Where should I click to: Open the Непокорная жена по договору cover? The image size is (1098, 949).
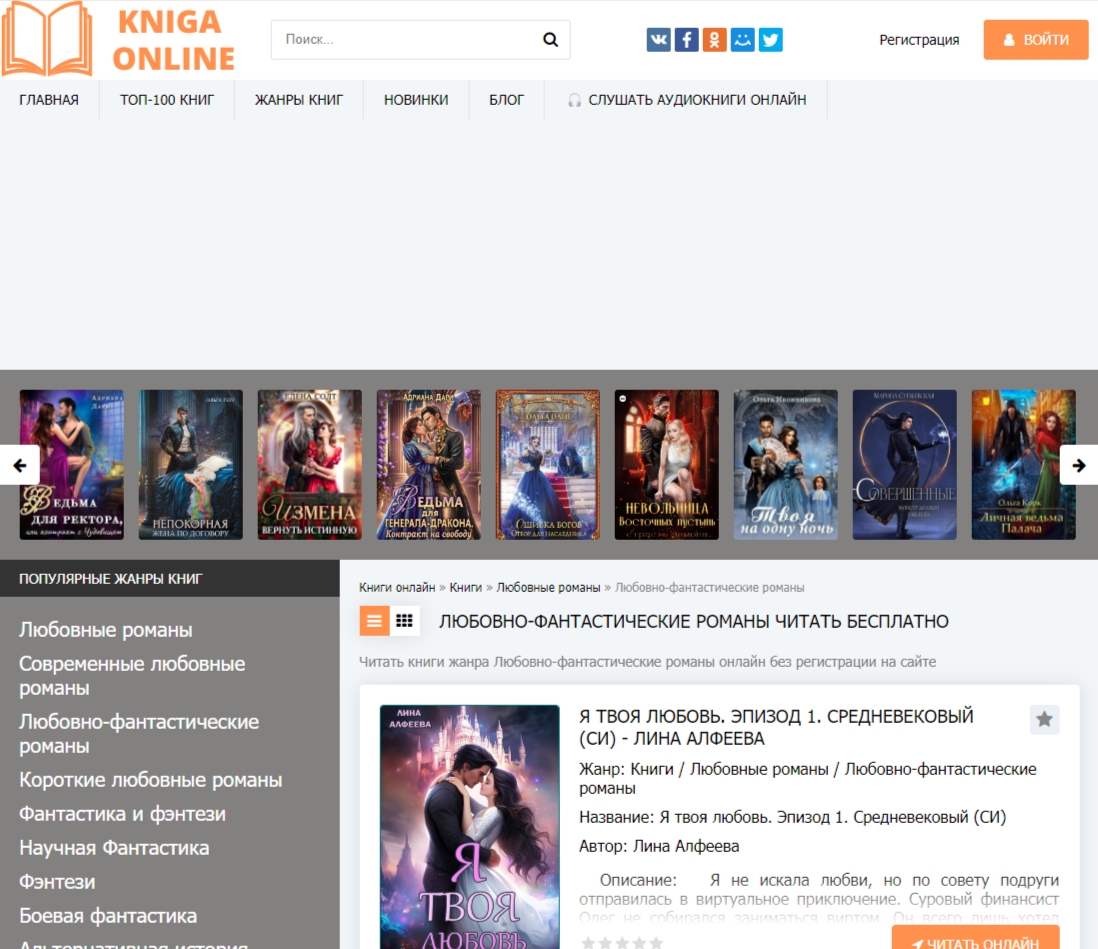[190, 465]
